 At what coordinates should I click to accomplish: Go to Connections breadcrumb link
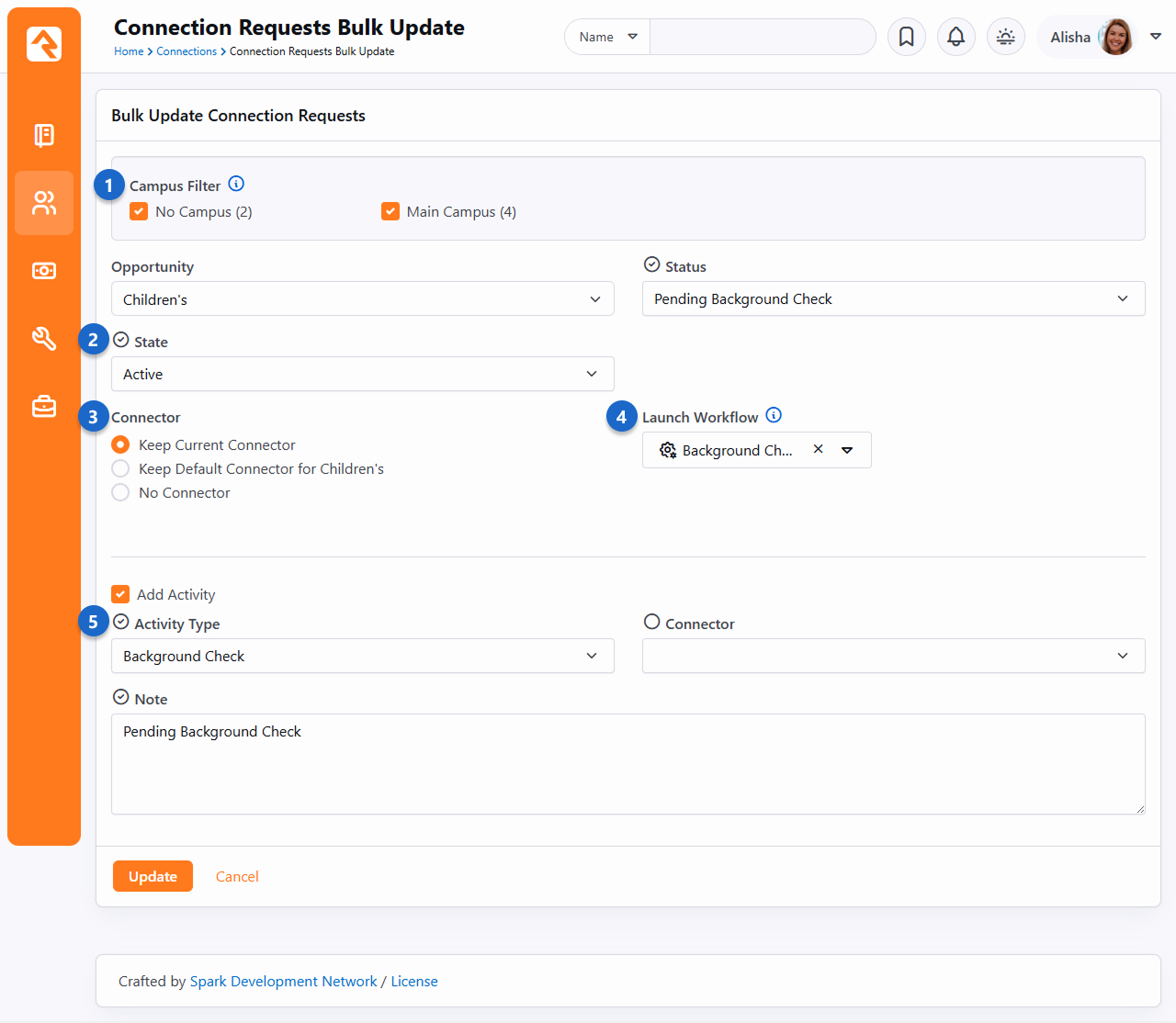(x=187, y=51)
